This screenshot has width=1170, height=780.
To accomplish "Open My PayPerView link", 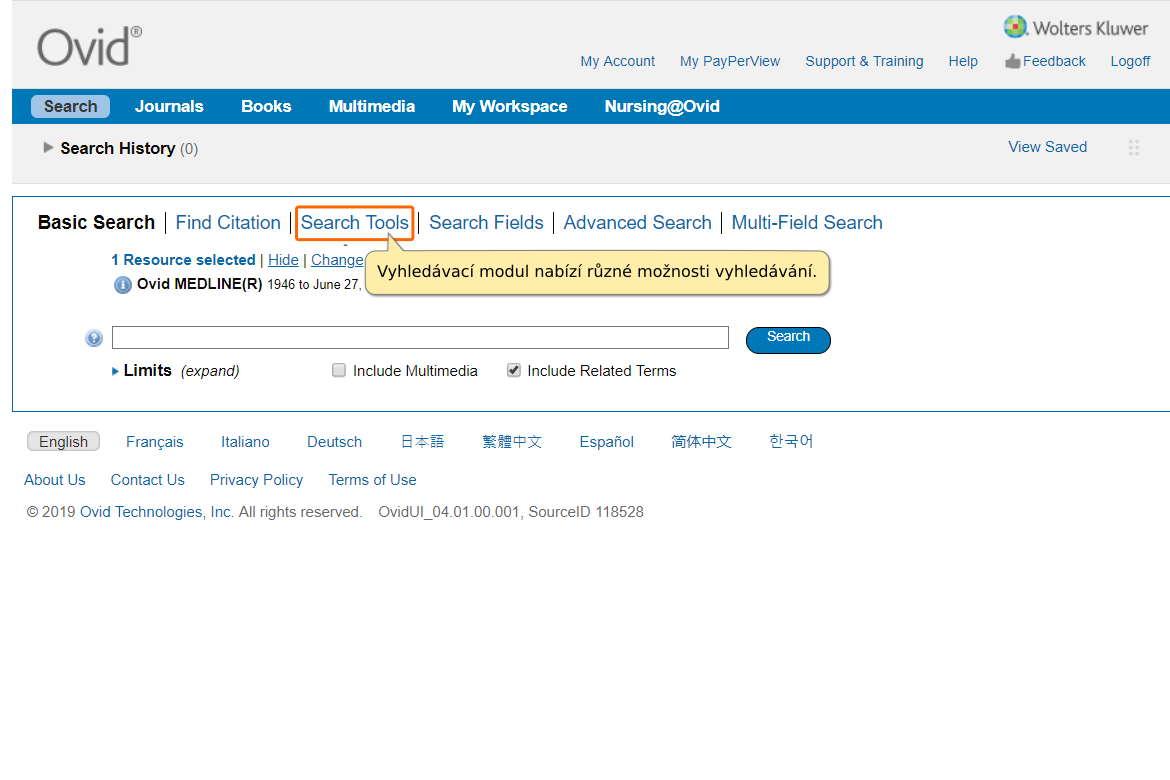I will click(x=730, y=61).
